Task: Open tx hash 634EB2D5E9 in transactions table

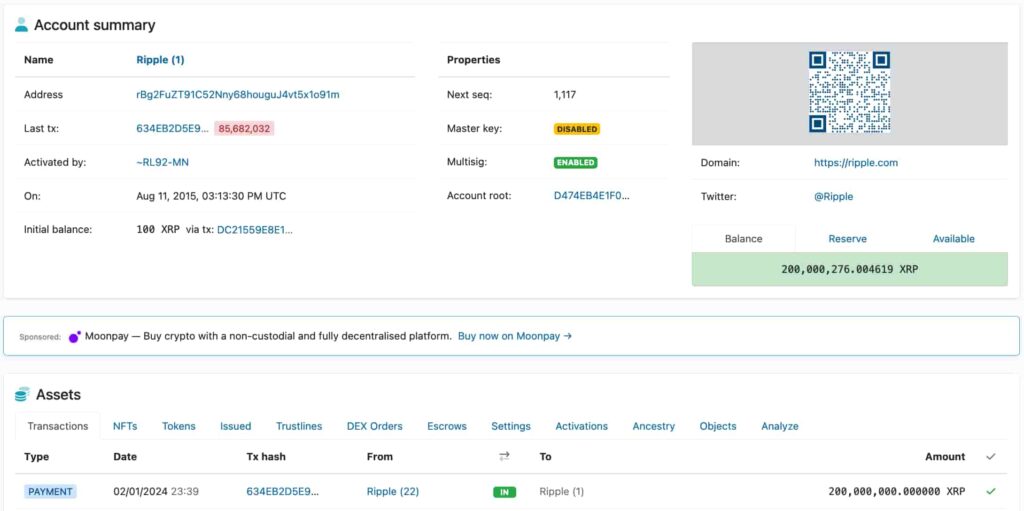Action: point(283,491)
